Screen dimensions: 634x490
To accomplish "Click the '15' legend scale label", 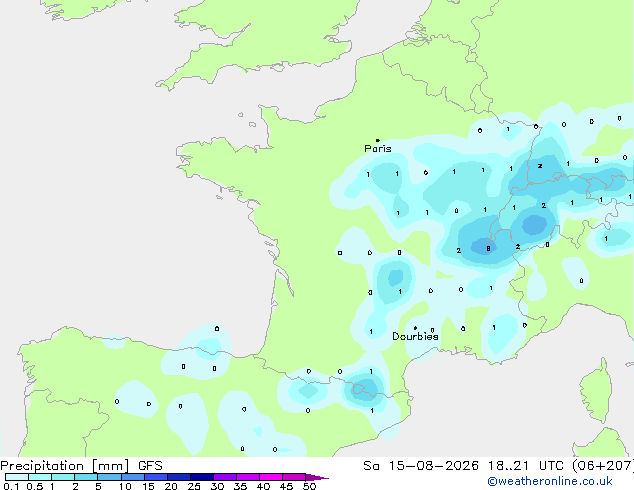I will pos(148,486).
